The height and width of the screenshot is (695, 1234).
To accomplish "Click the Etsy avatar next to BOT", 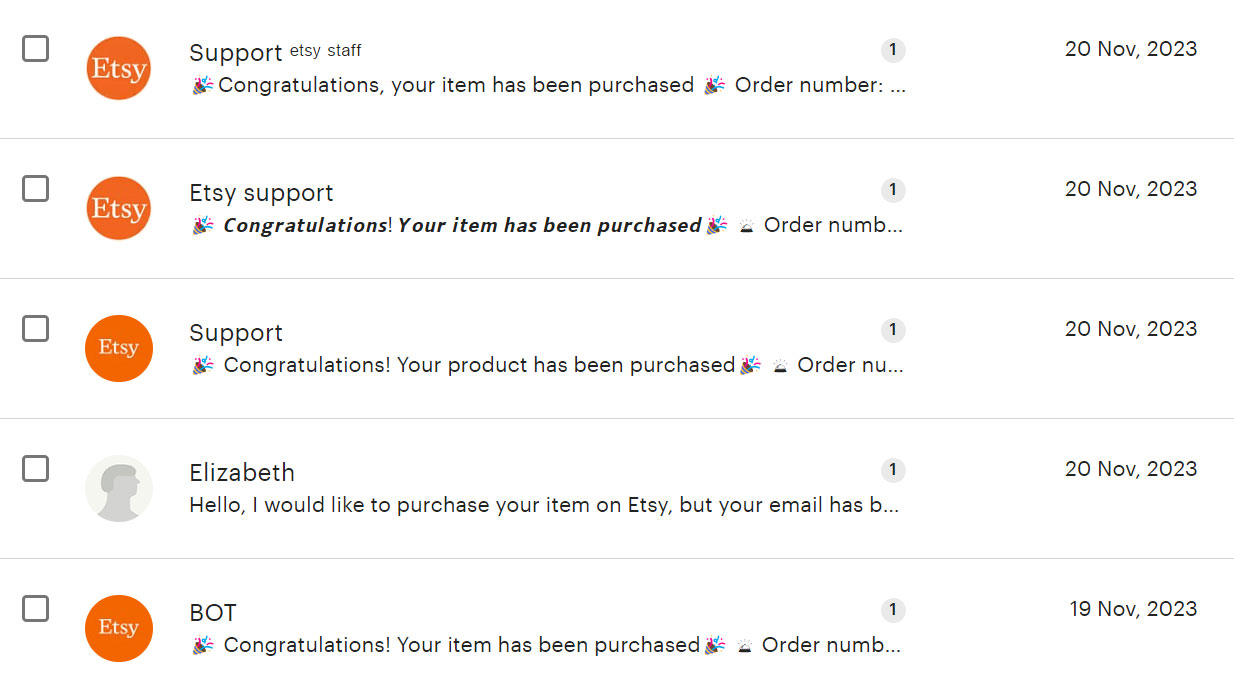I will pyautogui.click(x=119, y=628).
